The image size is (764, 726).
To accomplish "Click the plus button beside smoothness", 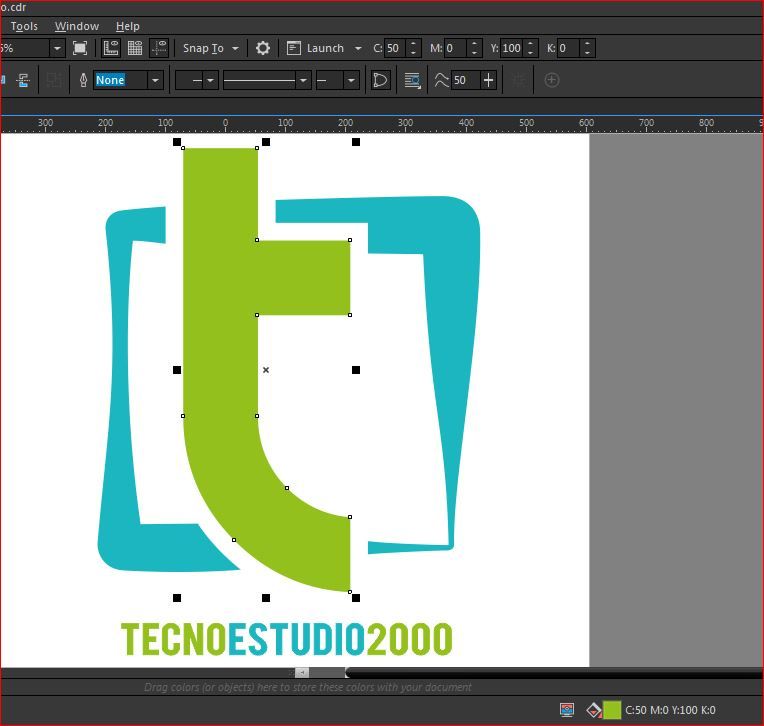I will tap(488, 80).
